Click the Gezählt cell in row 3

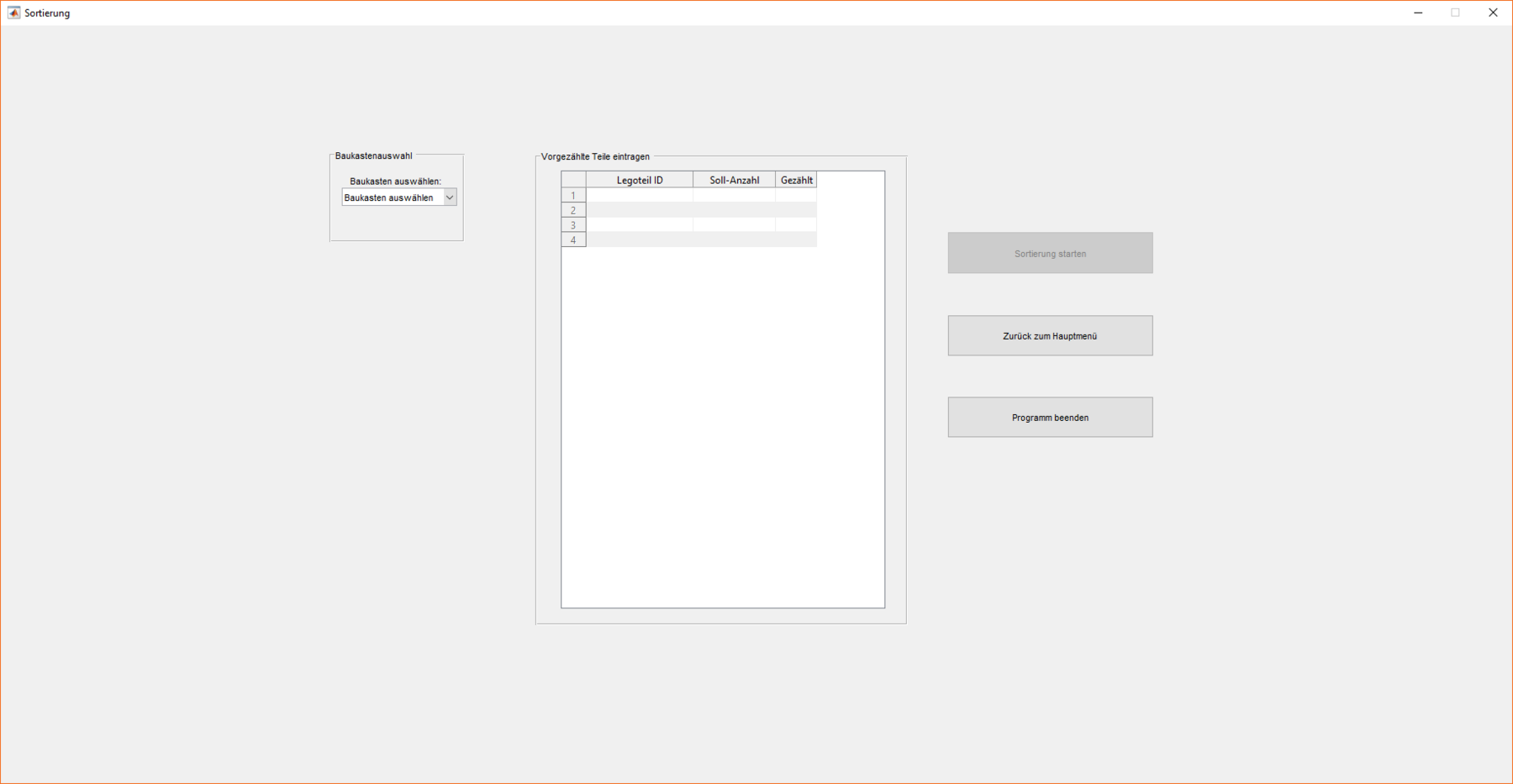click(796, 225)
